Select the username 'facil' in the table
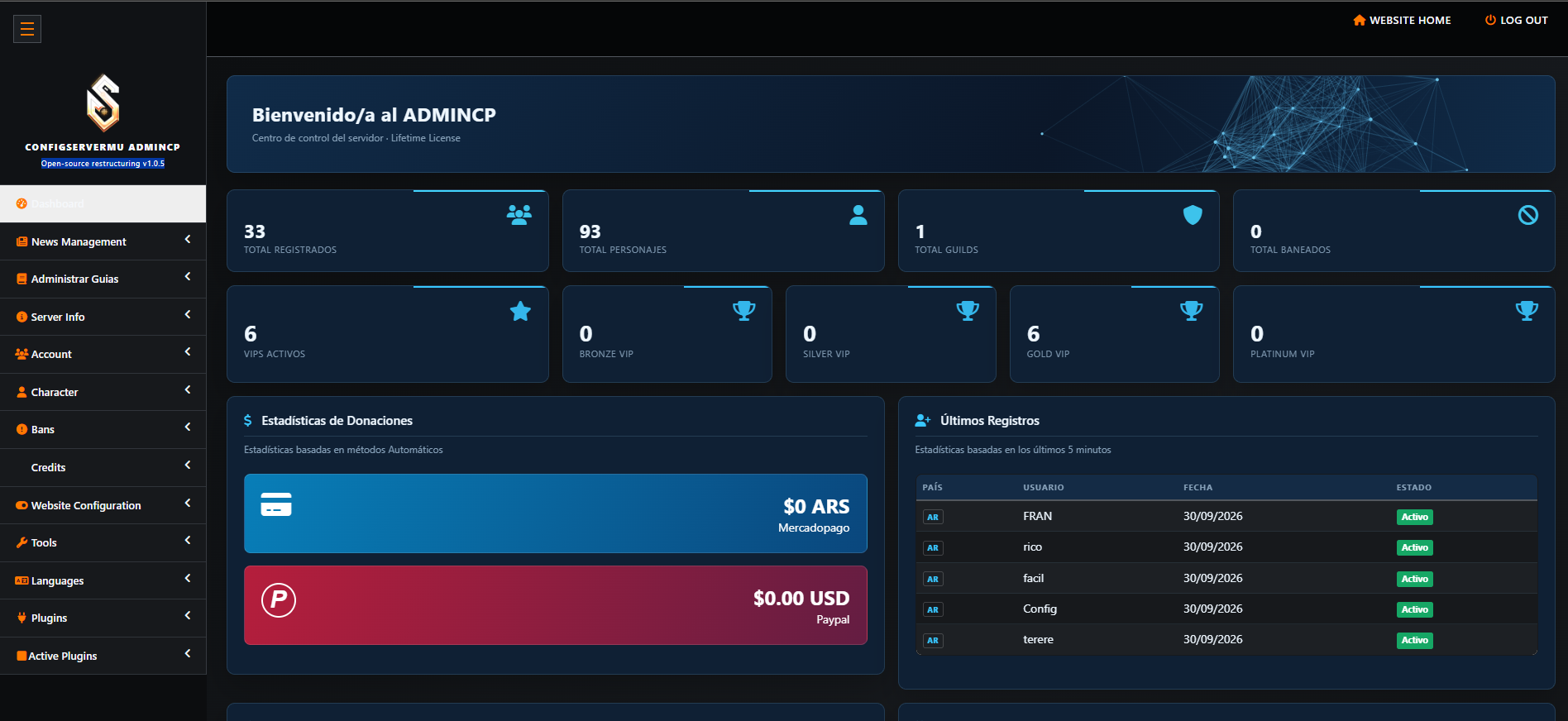The image size is (1568, 721). [1034, 578]
